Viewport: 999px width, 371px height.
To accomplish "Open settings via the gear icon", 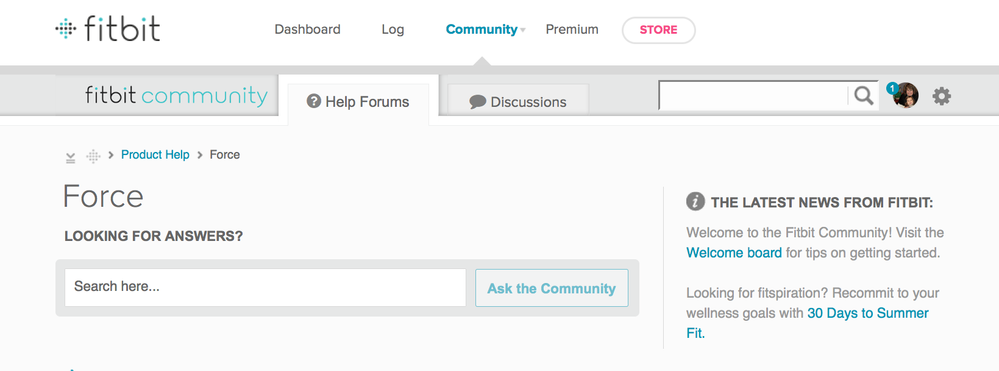I will pos(941,96).
